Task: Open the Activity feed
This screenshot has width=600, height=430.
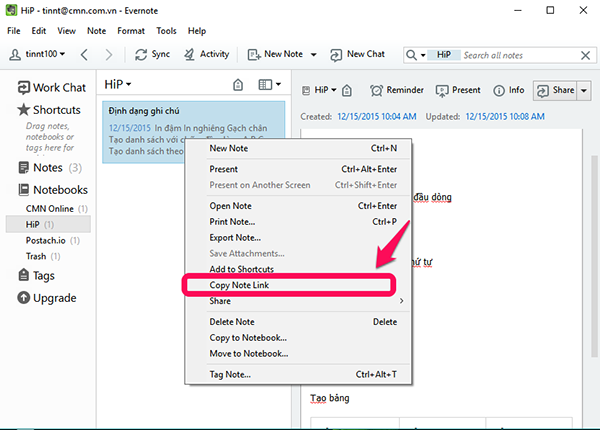Action: pyautogui.click(x=207, y=54)
